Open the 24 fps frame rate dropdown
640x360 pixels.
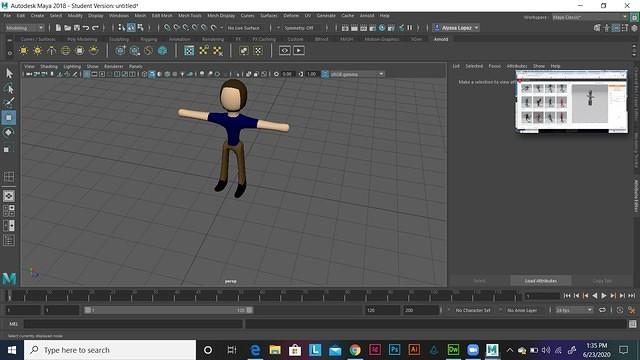pyautogui.click(x=574, y=310)
